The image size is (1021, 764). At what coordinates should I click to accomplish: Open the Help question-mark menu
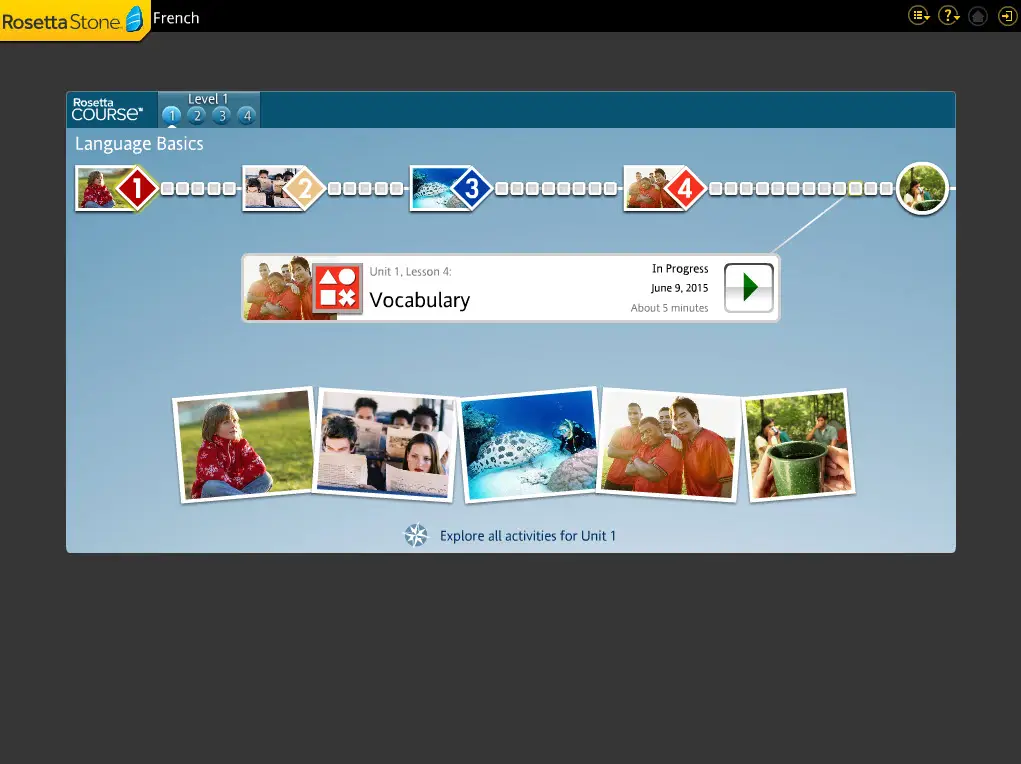(x=949, y=16)
